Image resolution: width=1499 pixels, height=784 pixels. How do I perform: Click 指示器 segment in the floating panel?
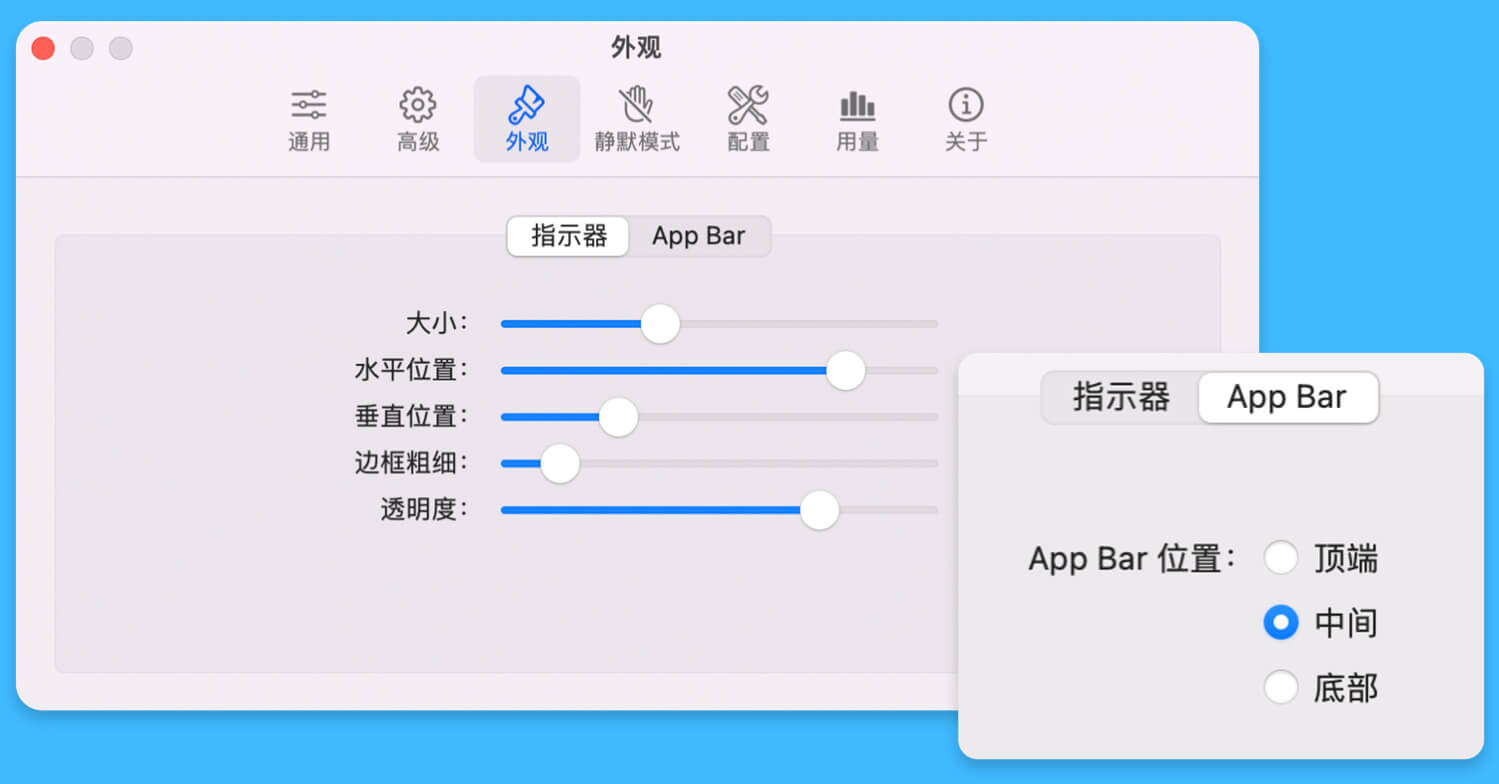coord(1121,398)
